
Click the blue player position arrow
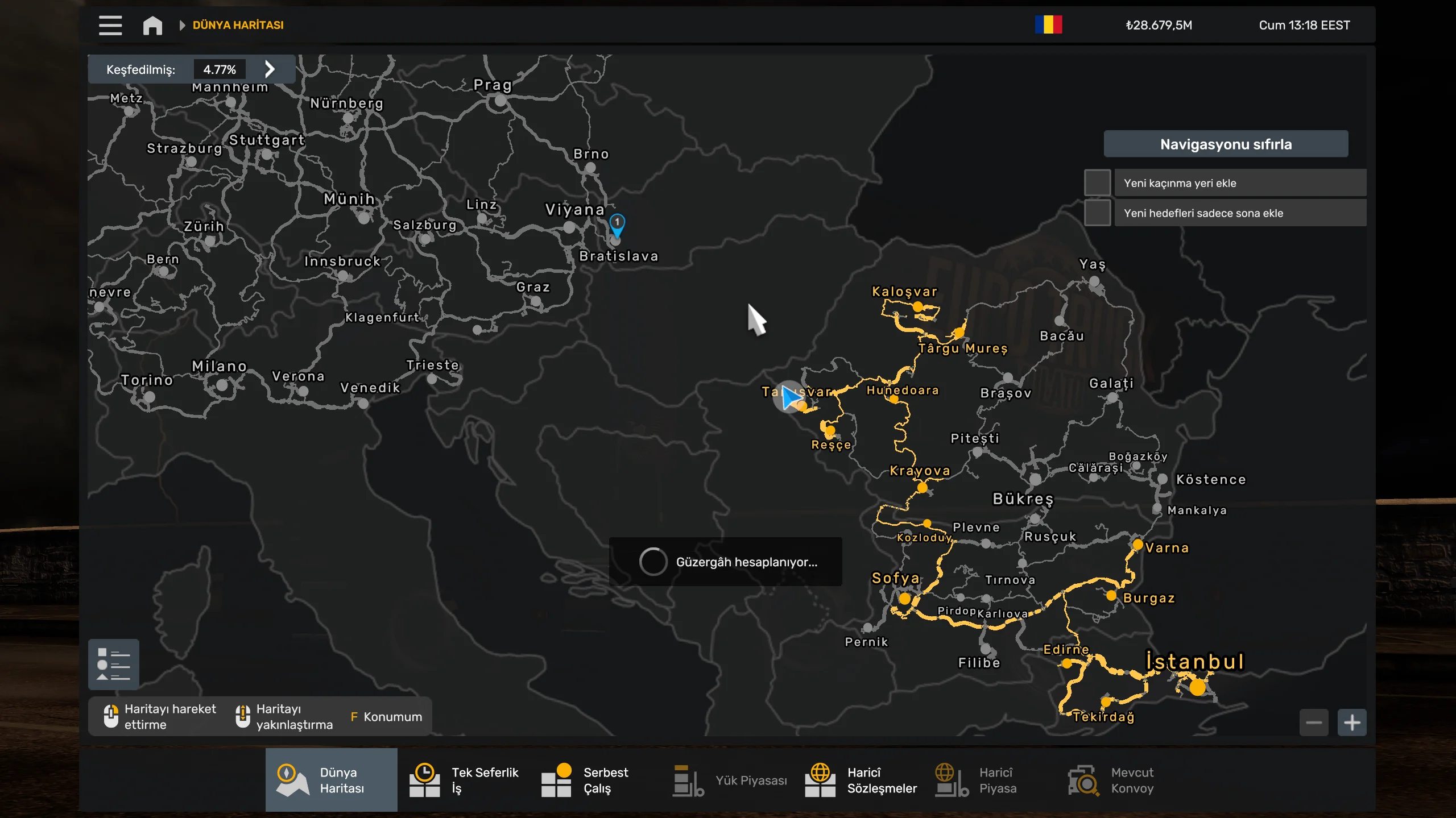click(x=789, y=397)
